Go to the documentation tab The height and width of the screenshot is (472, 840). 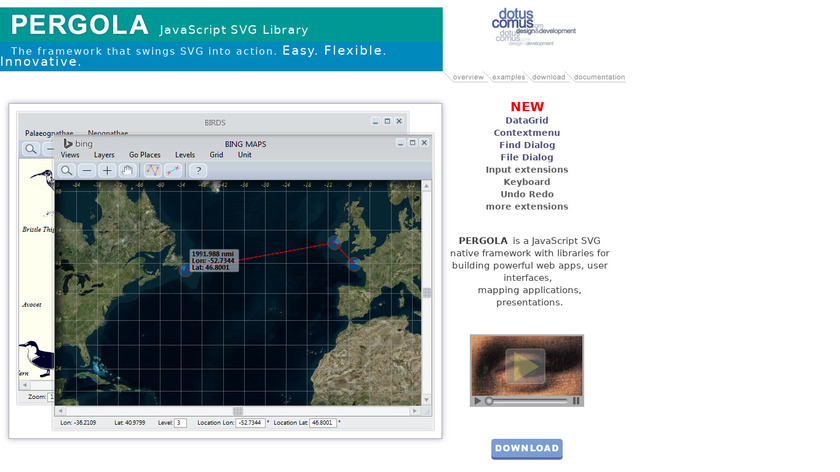coord(599,77)
